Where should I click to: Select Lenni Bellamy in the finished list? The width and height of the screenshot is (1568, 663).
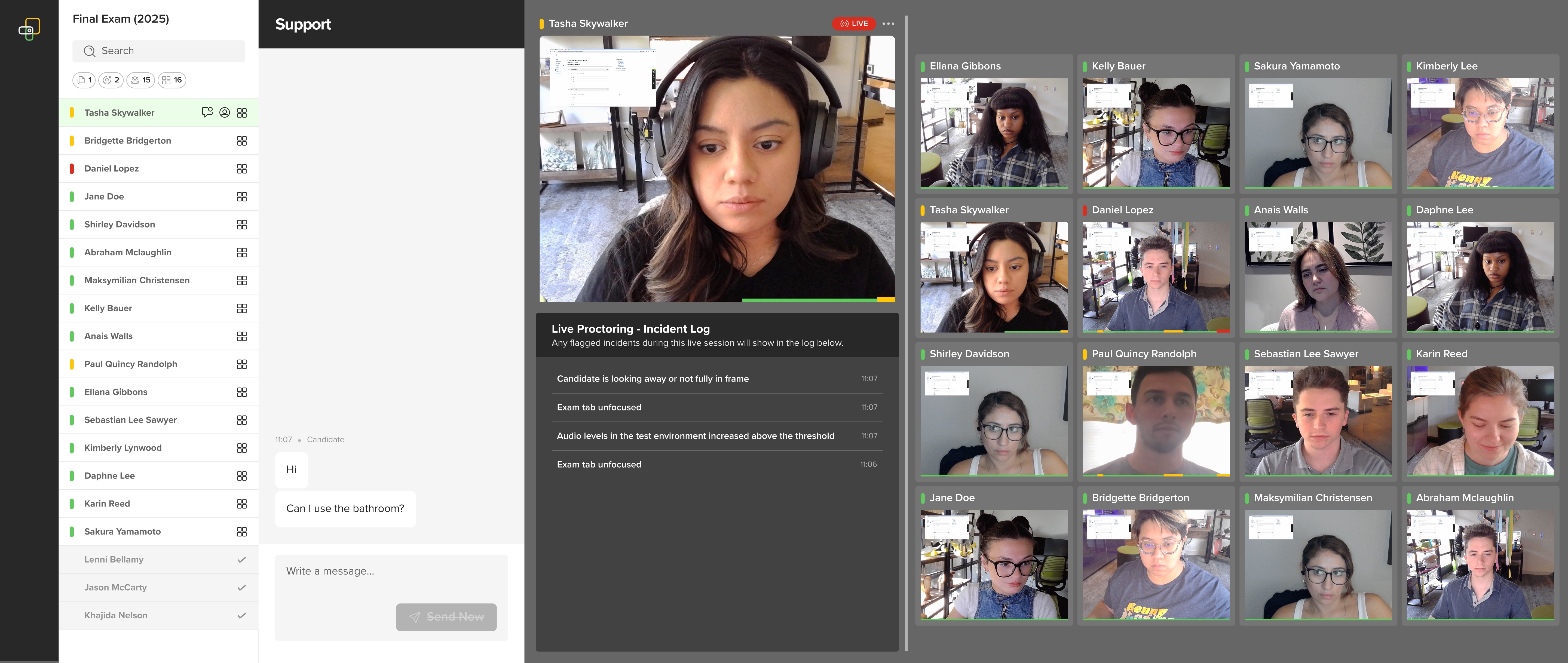tap(159, 560)
